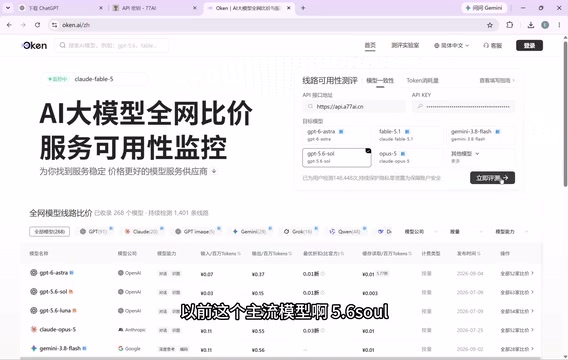Screen dimensions: 568x360
Task: Bookmark this page with the star
Action: [490, 25]
